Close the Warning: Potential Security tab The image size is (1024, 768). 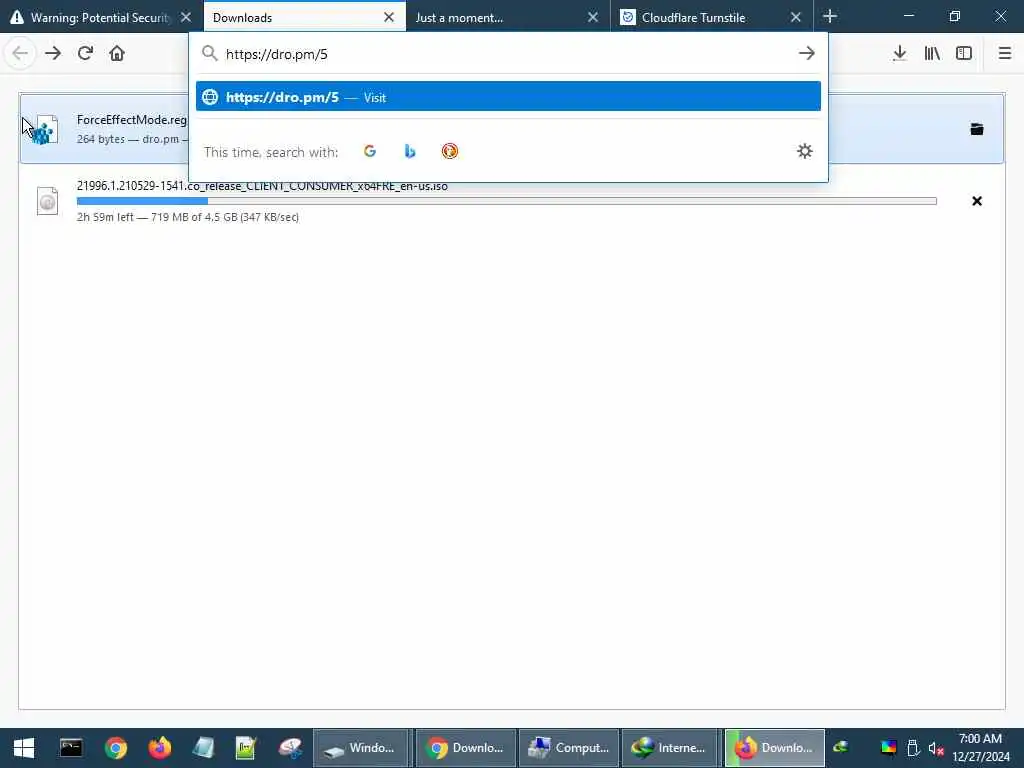coord(186,17)
